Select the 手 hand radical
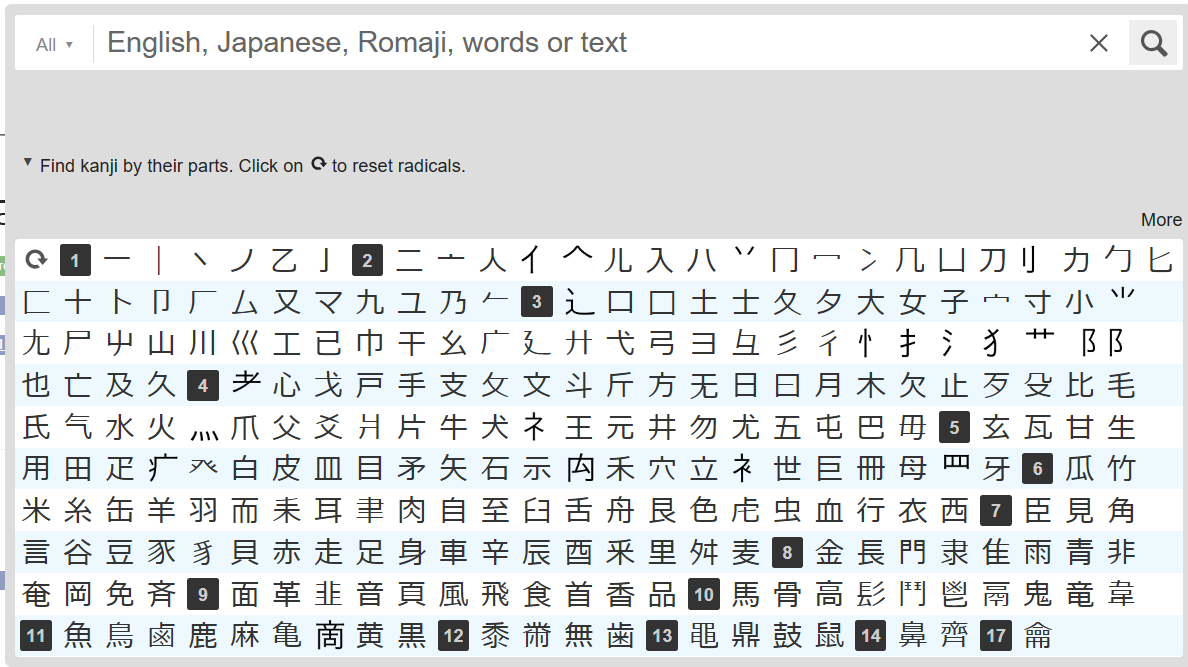1188x667 pixels. coord(412,385)
